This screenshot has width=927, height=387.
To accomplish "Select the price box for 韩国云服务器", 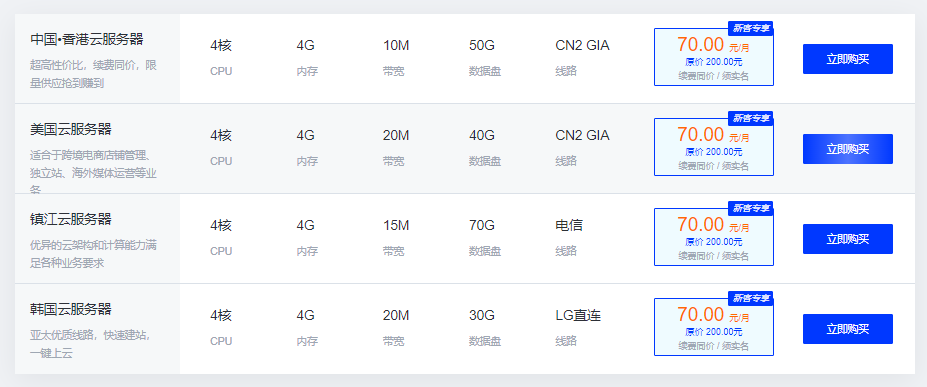I will coord(714,327).
